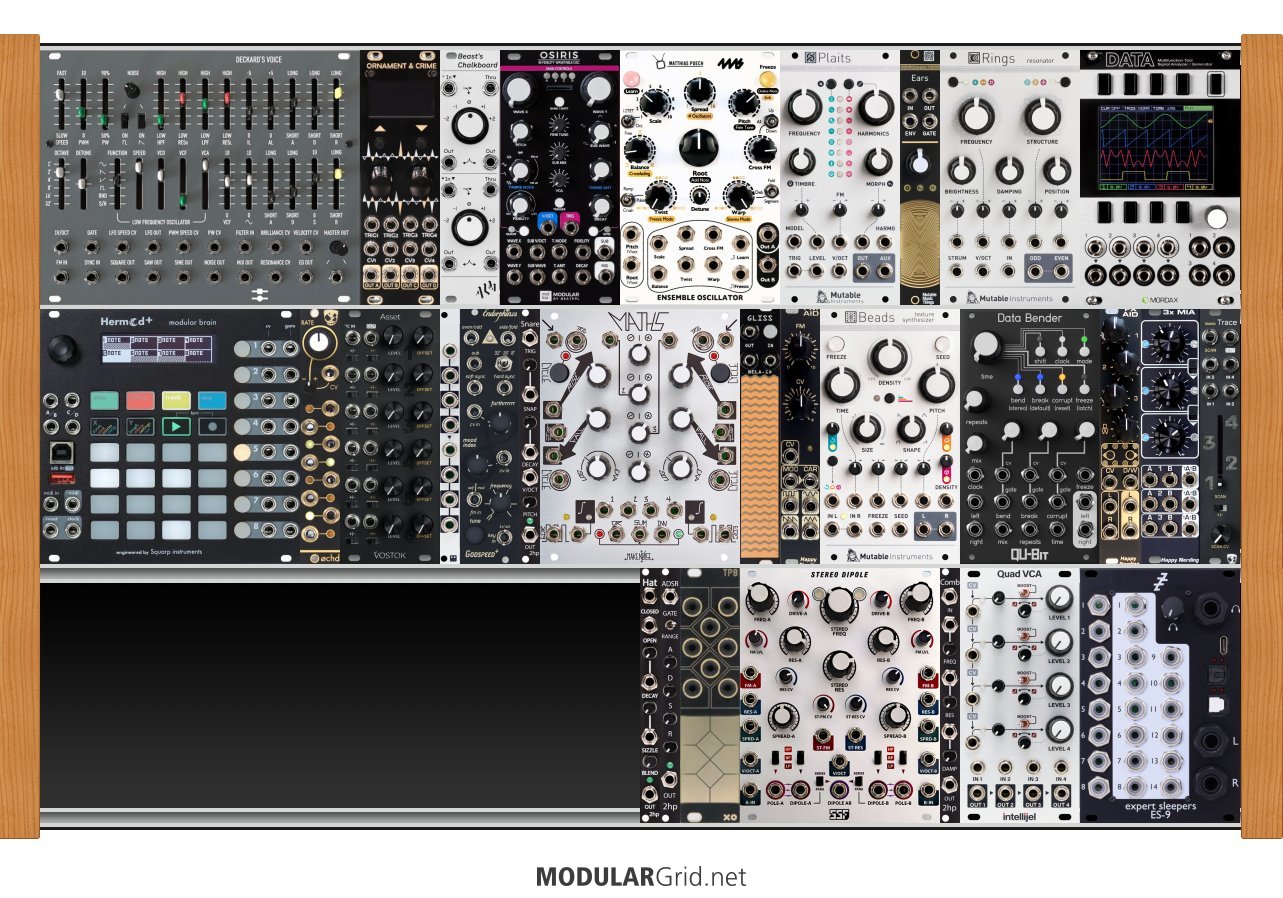This screenshot has width=1283, height=898.
Task: Click the Hermod+ green play button
Action: pos(177,425)
